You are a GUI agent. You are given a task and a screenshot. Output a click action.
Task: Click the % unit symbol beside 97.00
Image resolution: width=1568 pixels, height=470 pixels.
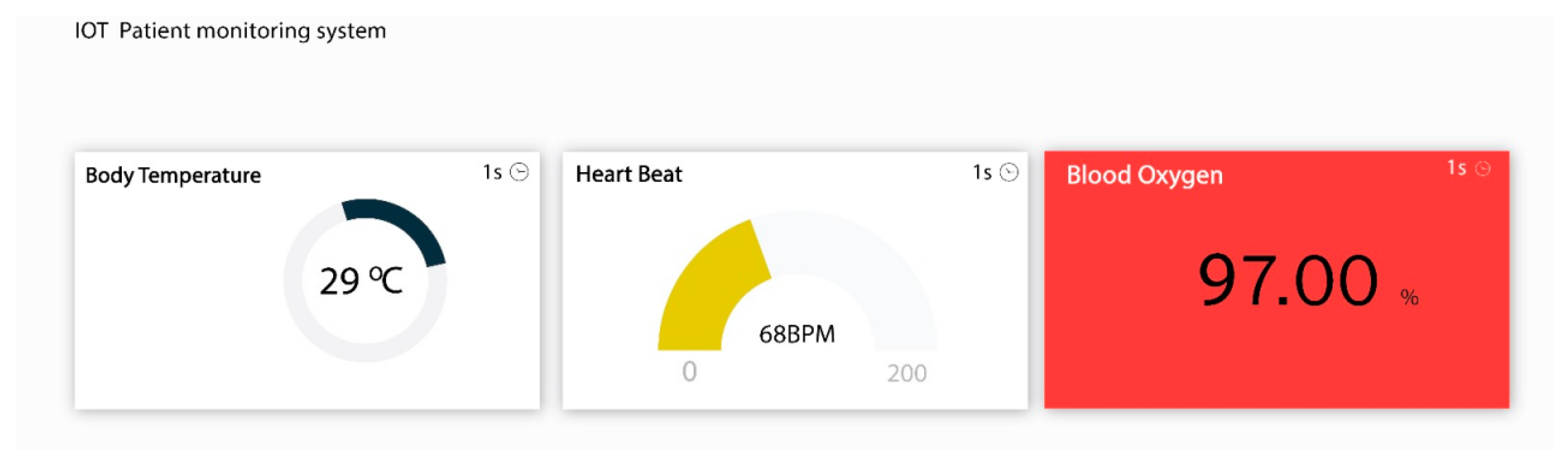1409,297
